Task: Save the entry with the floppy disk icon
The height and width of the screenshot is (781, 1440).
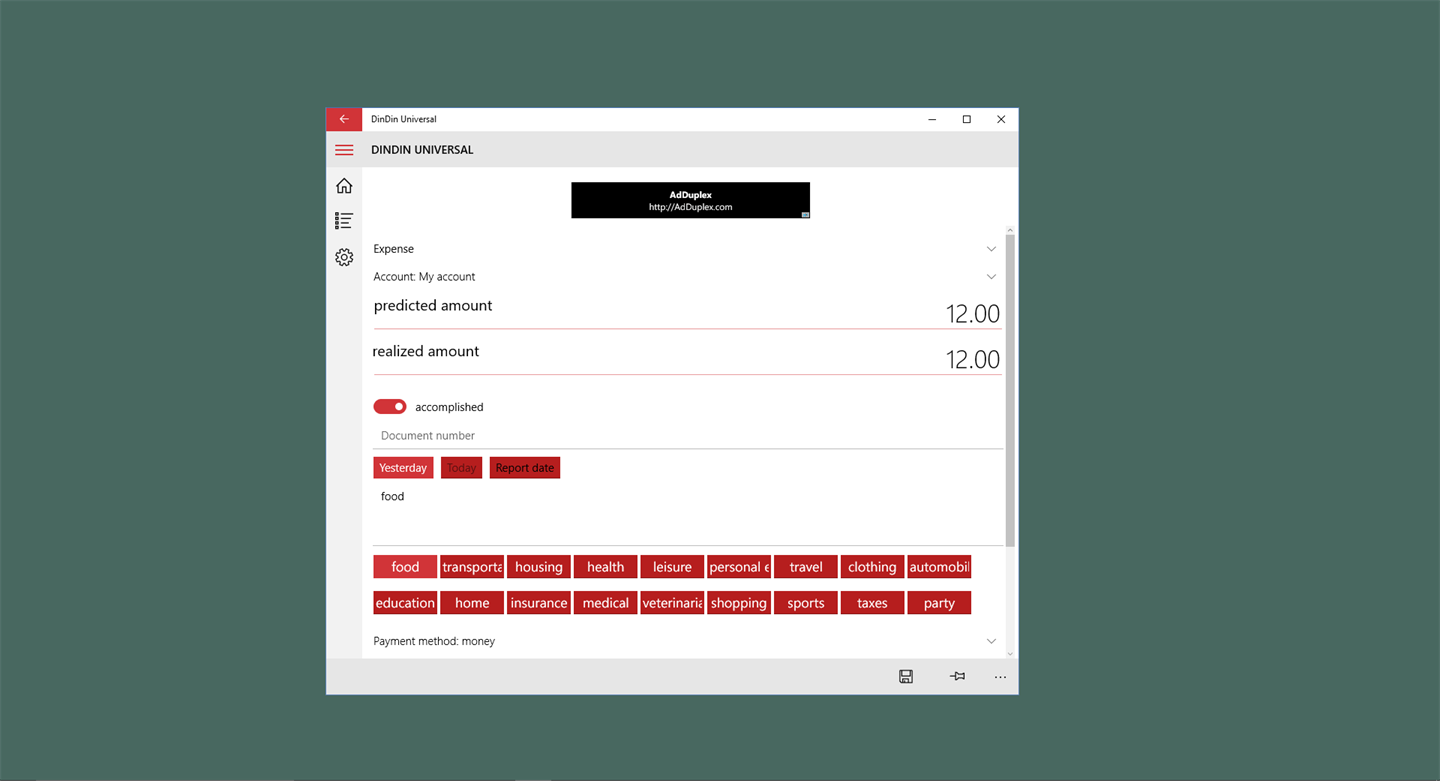Action: tap(906, 677)
